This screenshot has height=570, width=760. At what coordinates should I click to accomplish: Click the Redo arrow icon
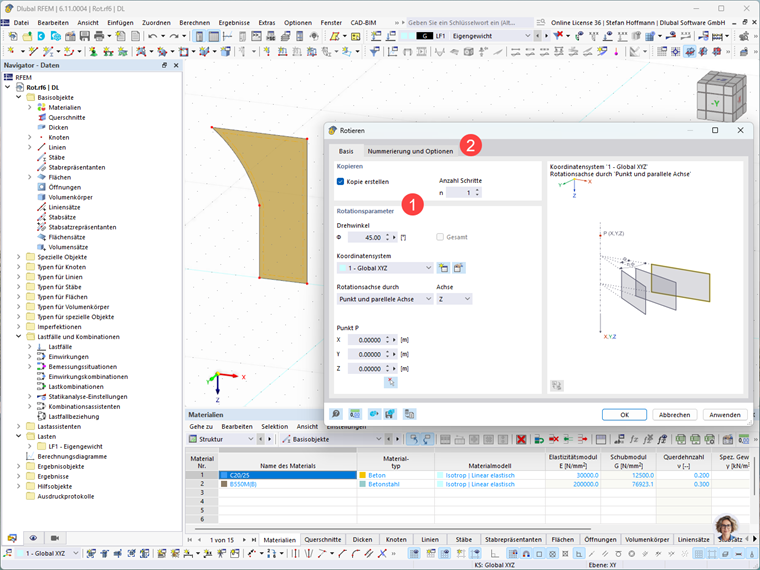(174, 36)
